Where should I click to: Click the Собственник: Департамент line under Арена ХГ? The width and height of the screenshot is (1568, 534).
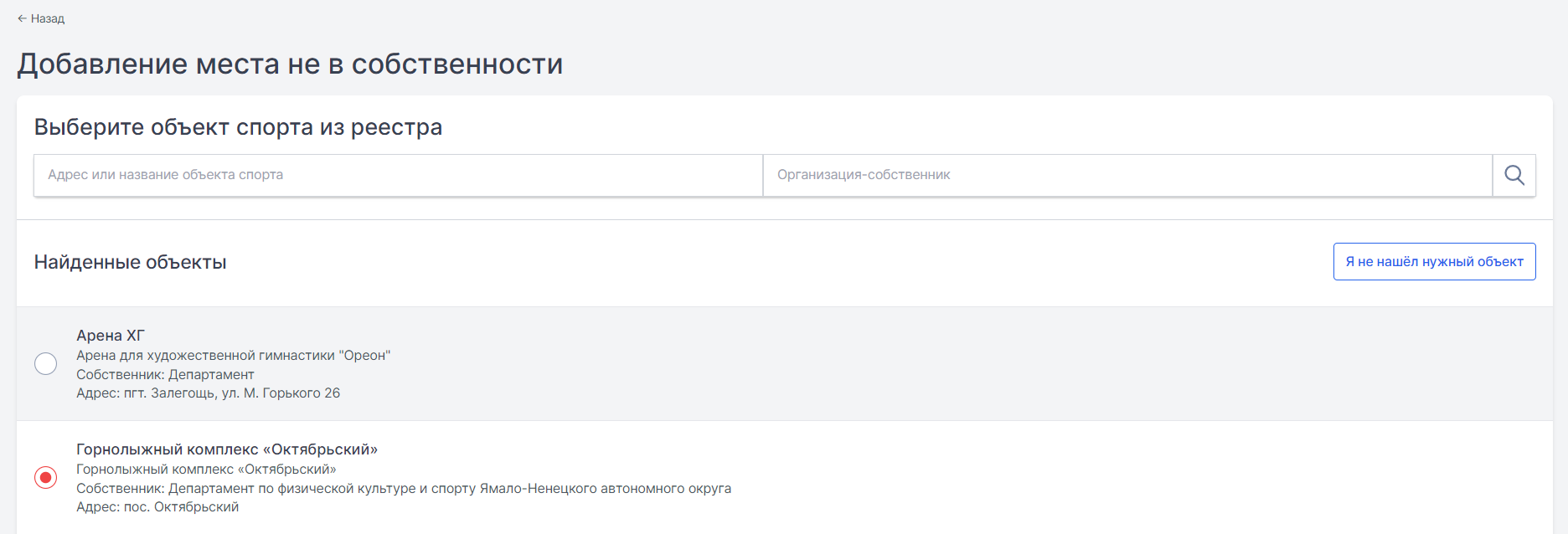[165, 375]
